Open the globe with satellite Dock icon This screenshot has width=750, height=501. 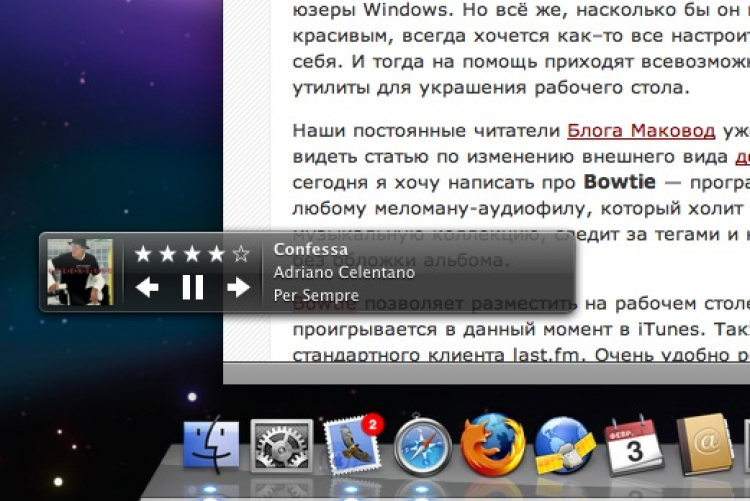(564, 445)
